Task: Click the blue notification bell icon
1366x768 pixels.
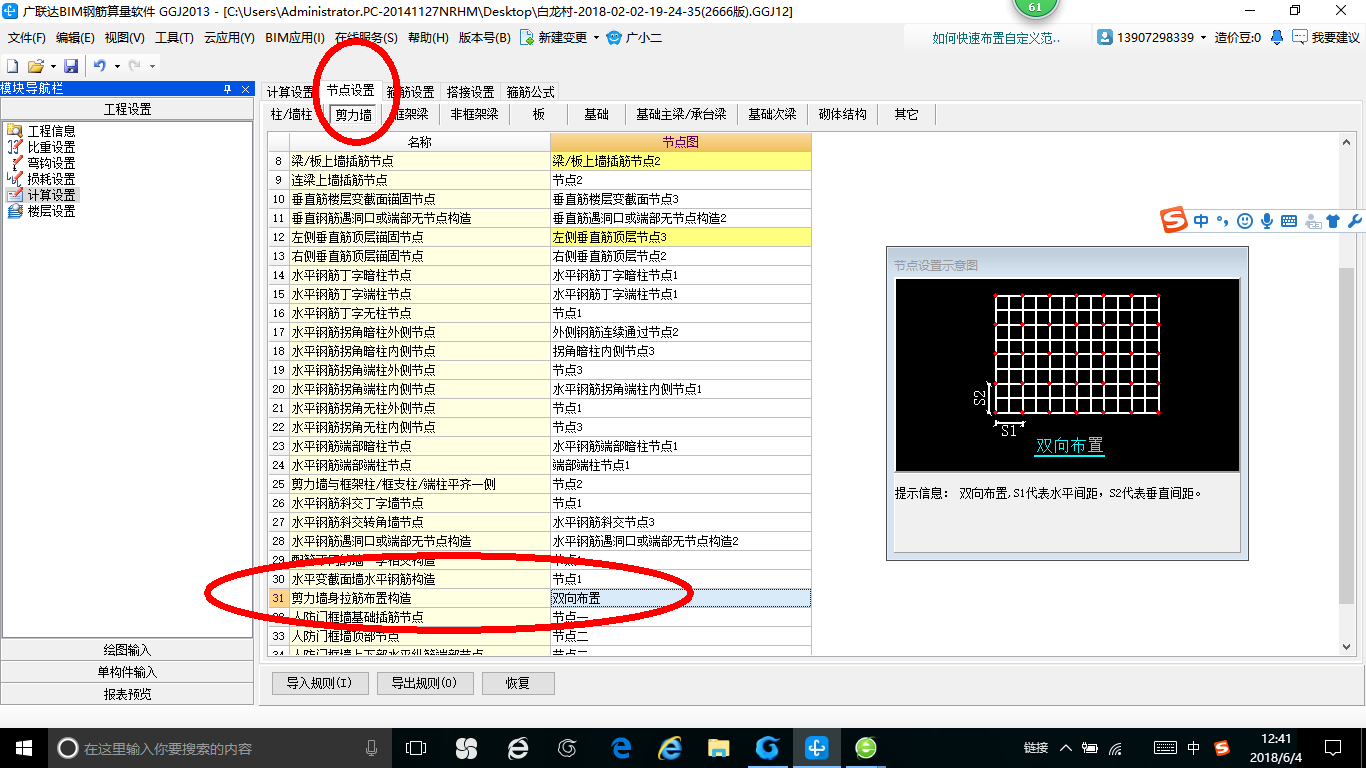Action: point(1277,37)
